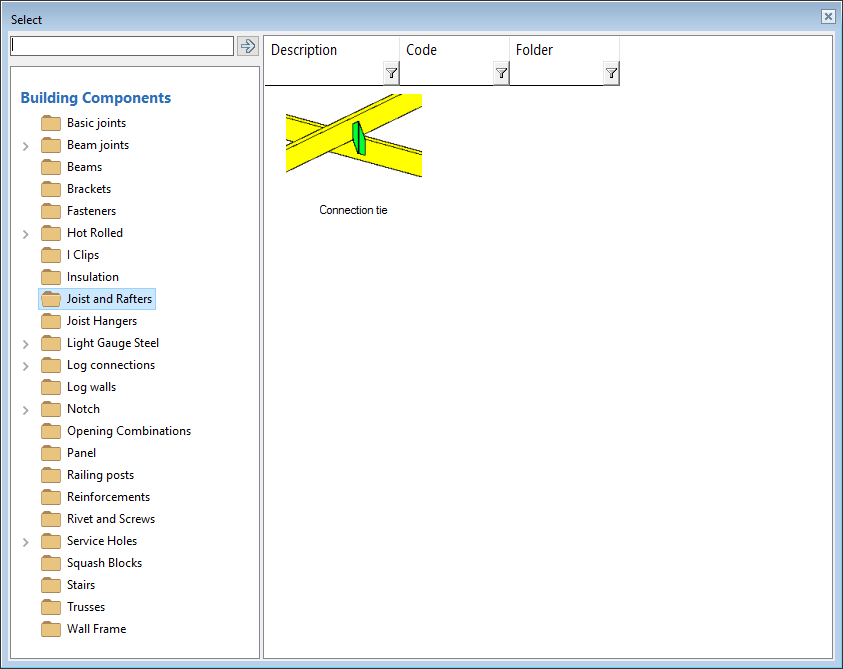Open the Description column filter
843x669 pixels.
(x=391, y=73)
